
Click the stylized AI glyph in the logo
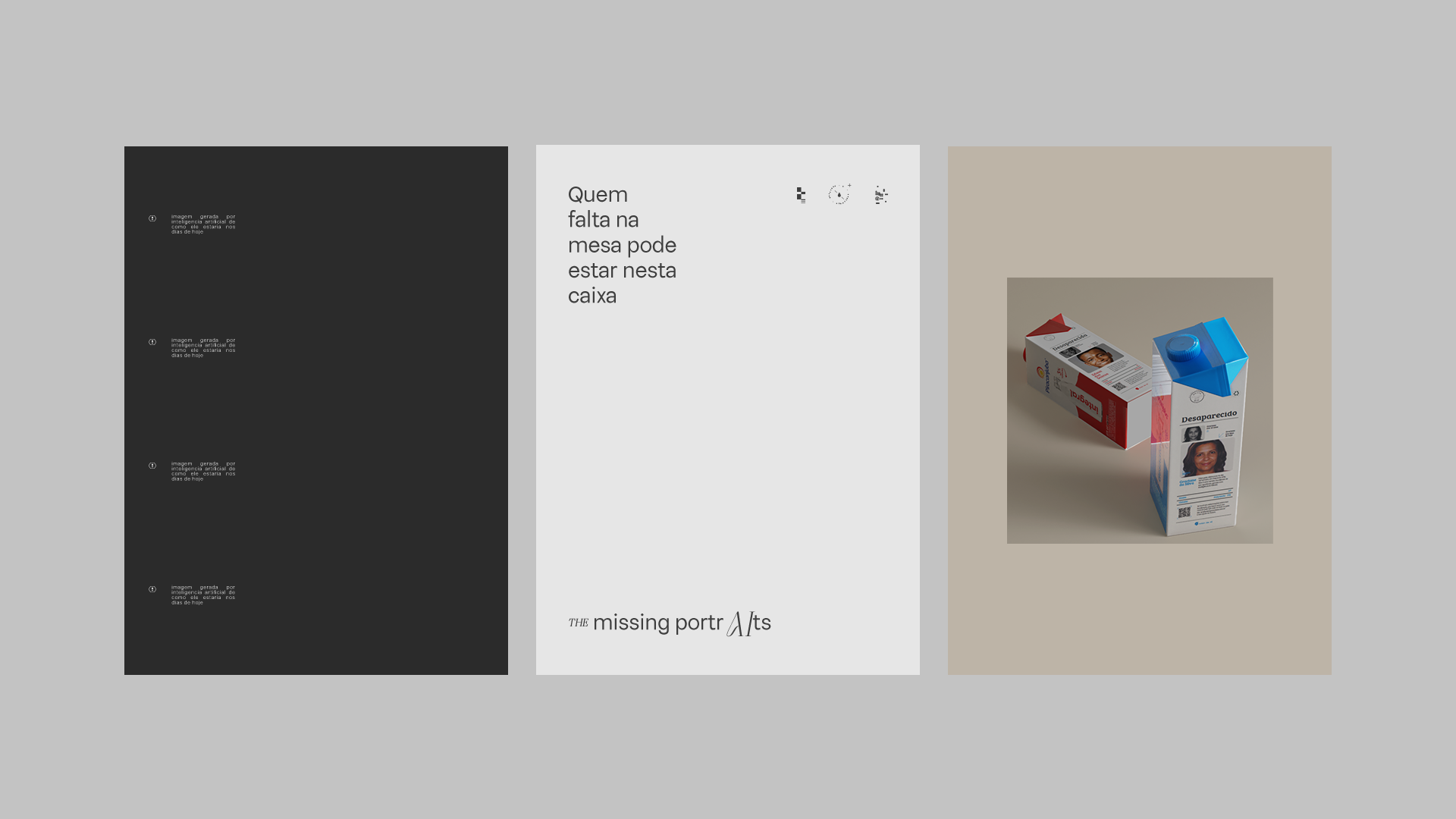[x=739, y=623]
